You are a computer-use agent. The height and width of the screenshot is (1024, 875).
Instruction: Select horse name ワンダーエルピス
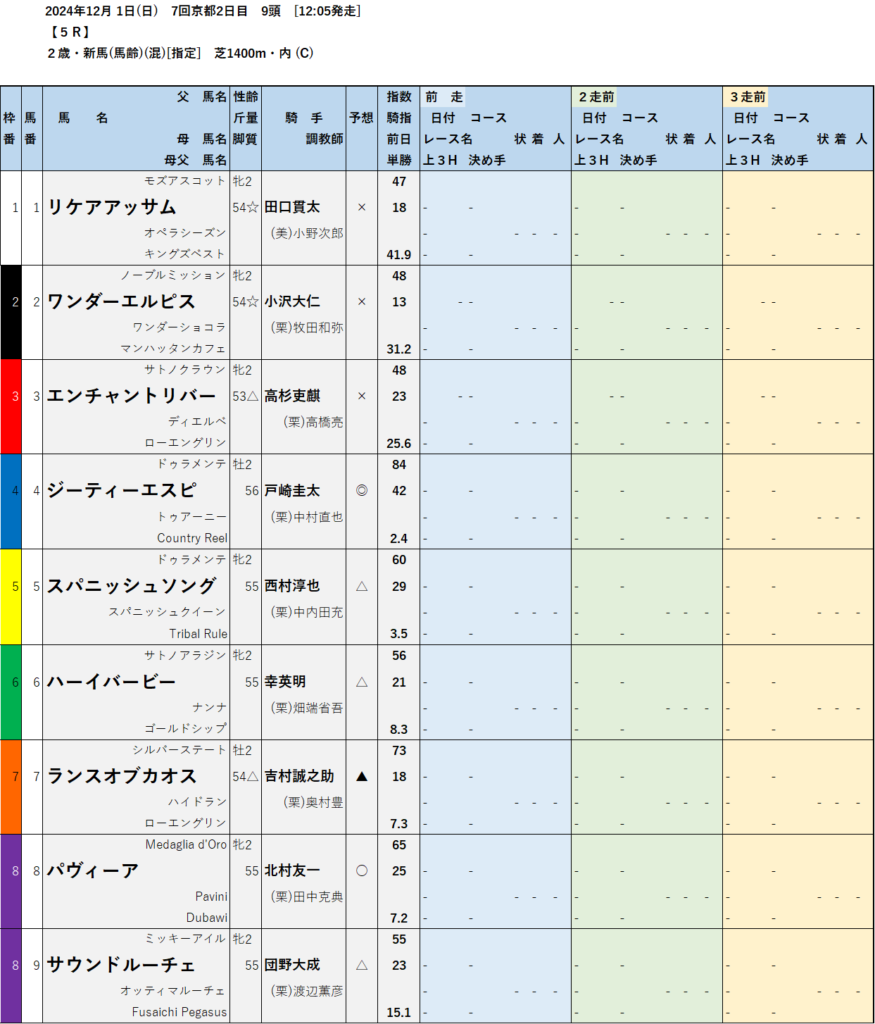(x=121, y=302)
